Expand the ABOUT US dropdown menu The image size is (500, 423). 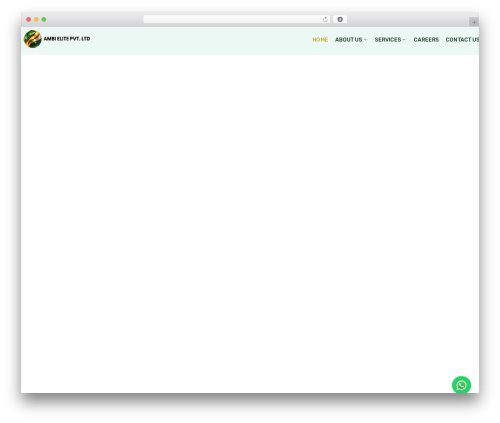tap(351, 40)
